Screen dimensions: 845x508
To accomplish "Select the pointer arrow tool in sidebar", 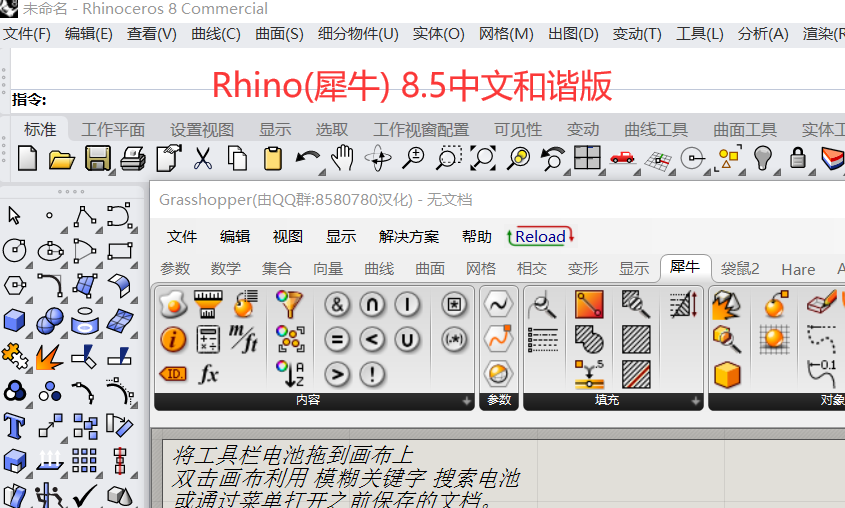I will 14,216.
